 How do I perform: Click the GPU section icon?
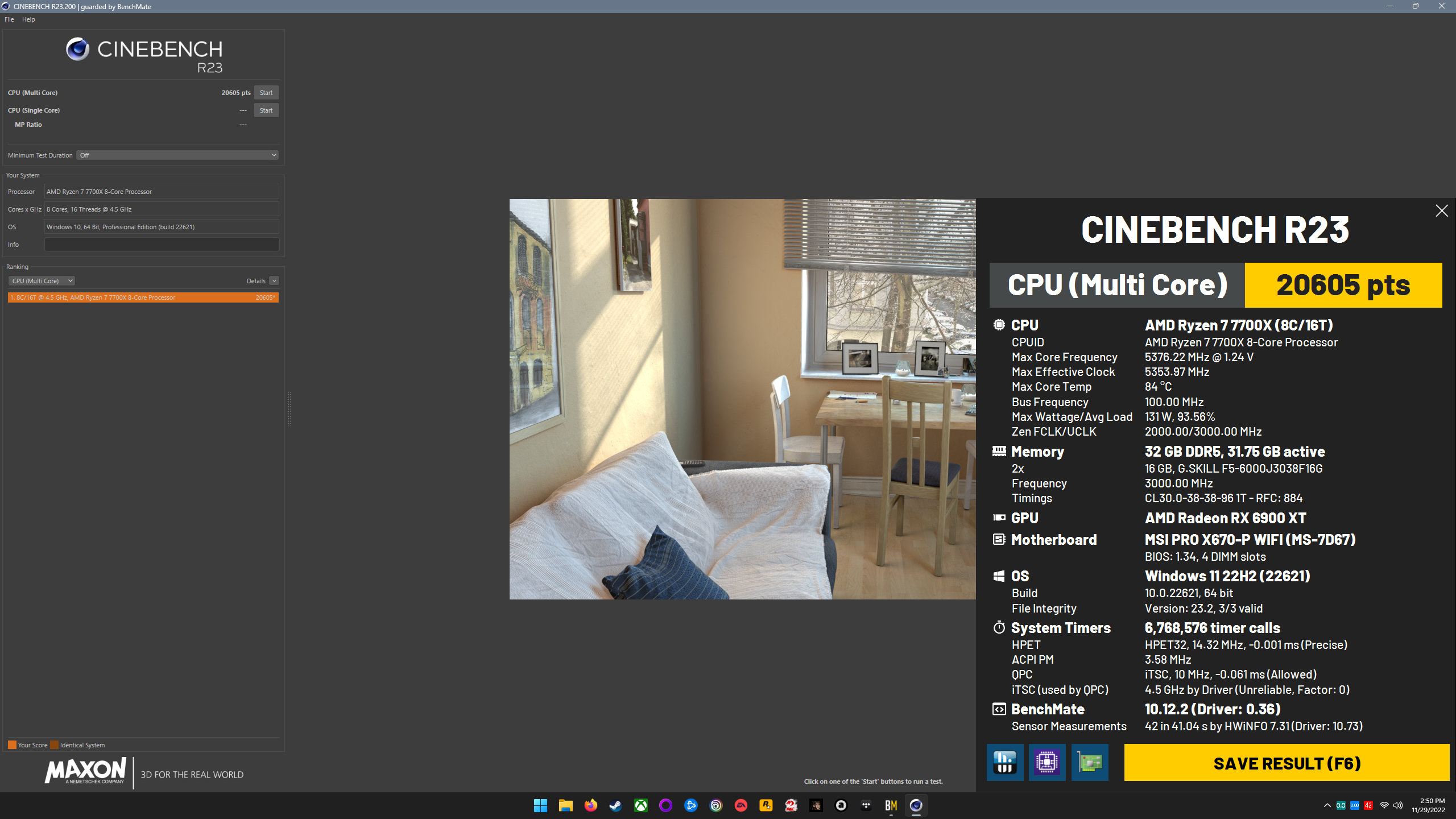point(999,518)
